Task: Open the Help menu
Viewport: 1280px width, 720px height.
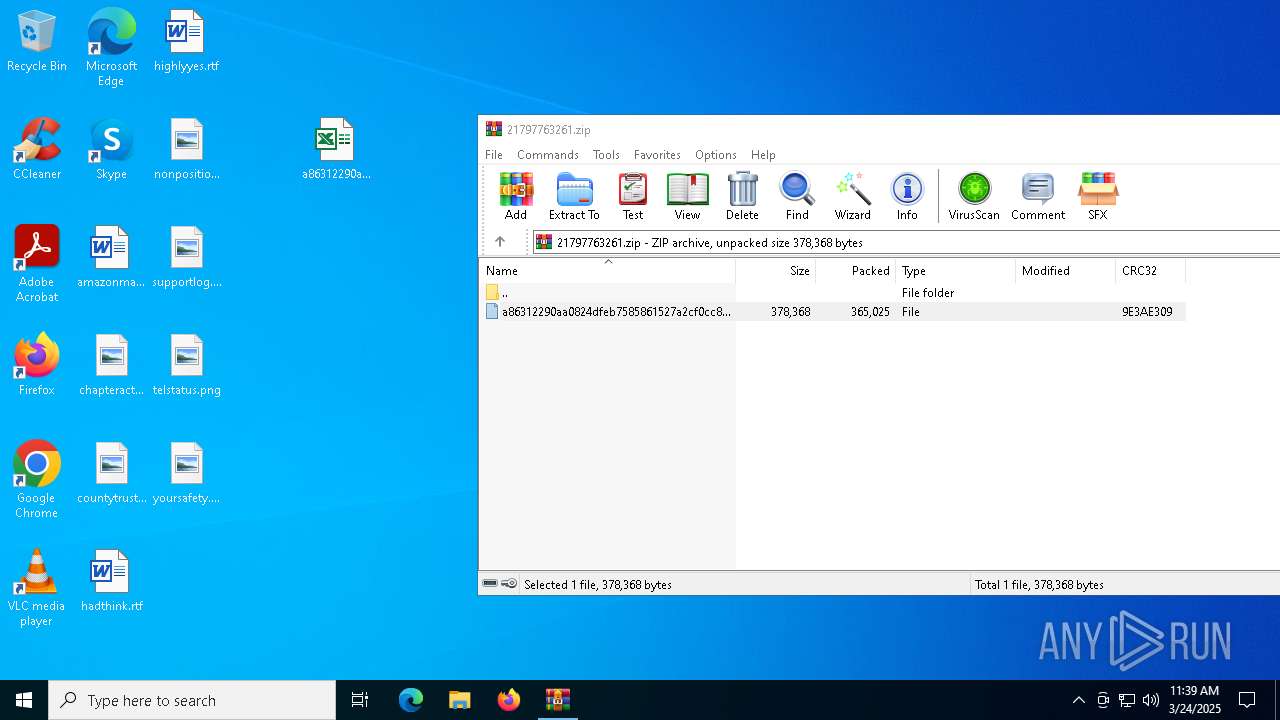Action: pyautogui.click(x=763, y=155)
